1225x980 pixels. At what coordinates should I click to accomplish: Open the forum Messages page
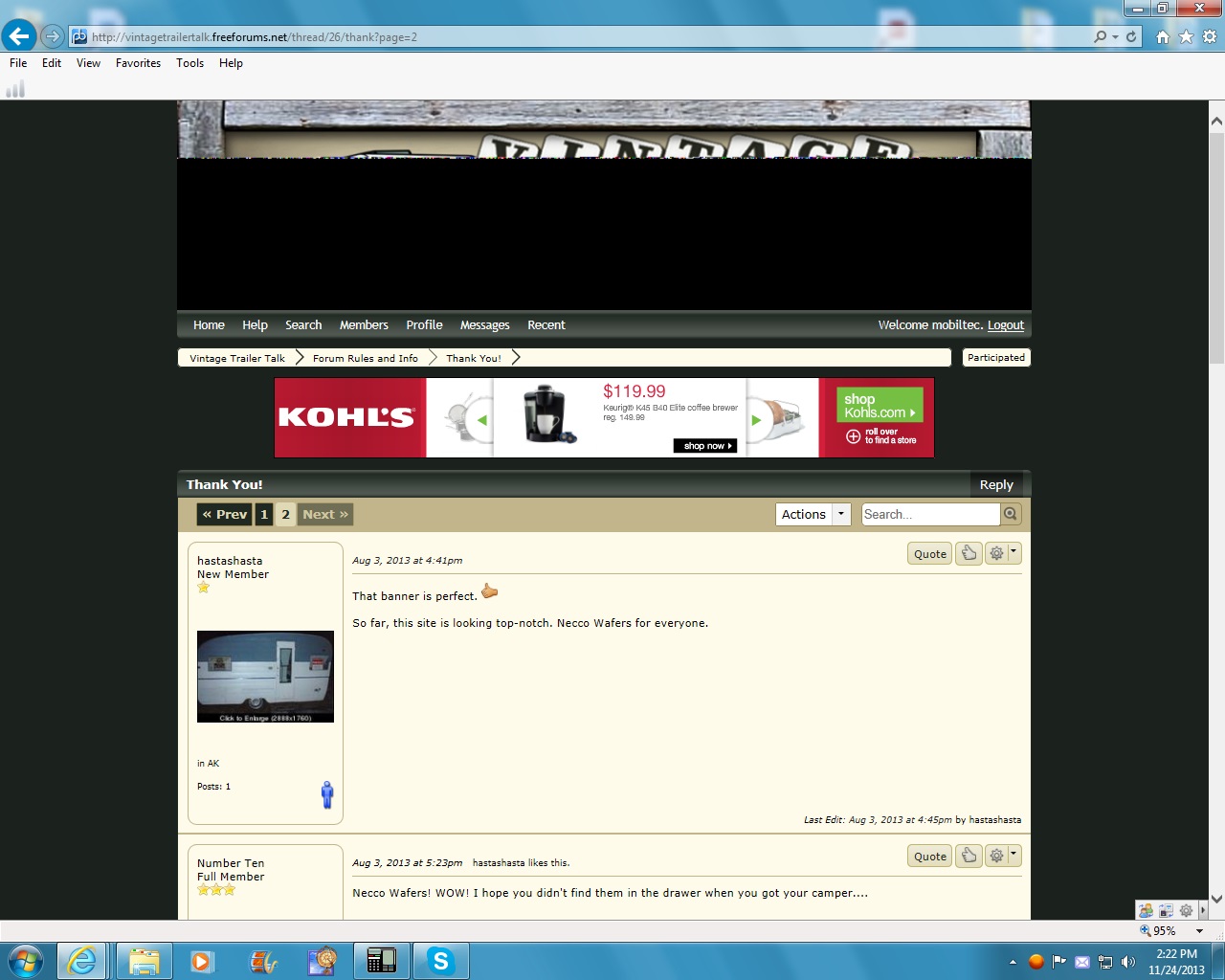484,324
